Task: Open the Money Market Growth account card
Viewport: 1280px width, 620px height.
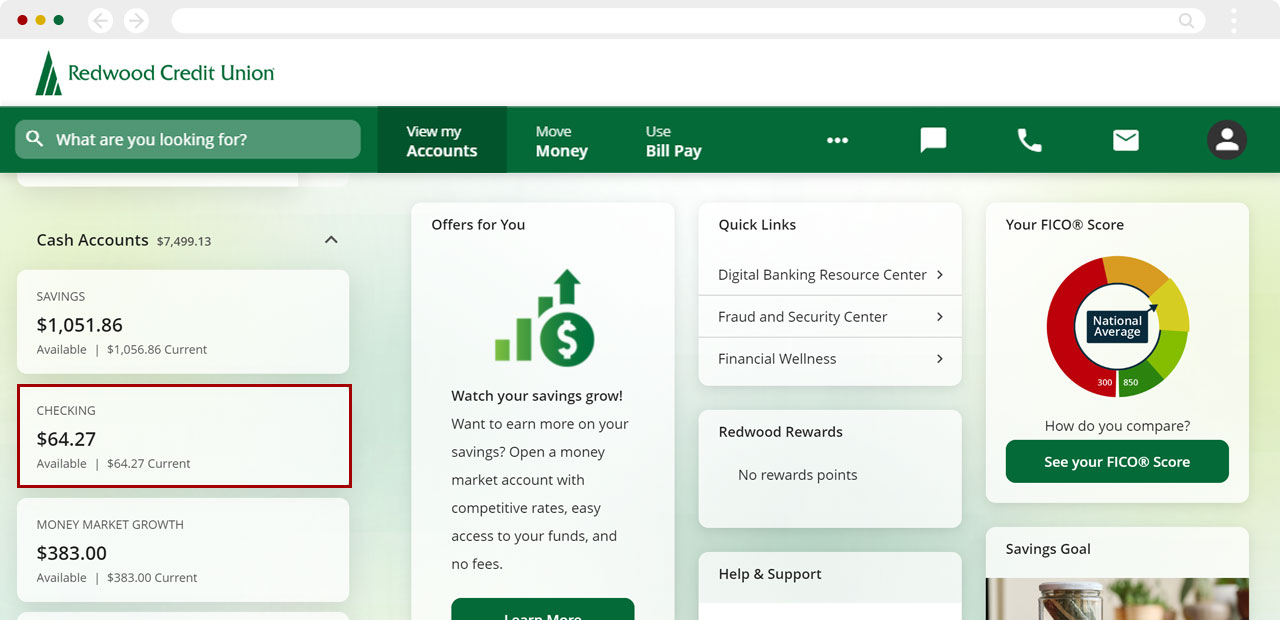Action: pos(183,550)
